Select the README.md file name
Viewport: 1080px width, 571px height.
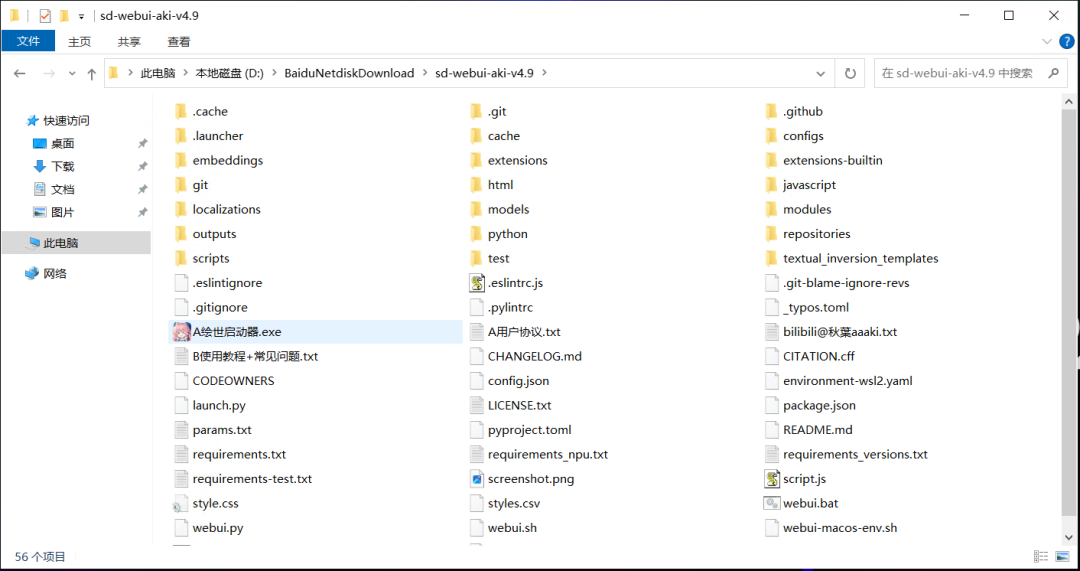point(818,430)
